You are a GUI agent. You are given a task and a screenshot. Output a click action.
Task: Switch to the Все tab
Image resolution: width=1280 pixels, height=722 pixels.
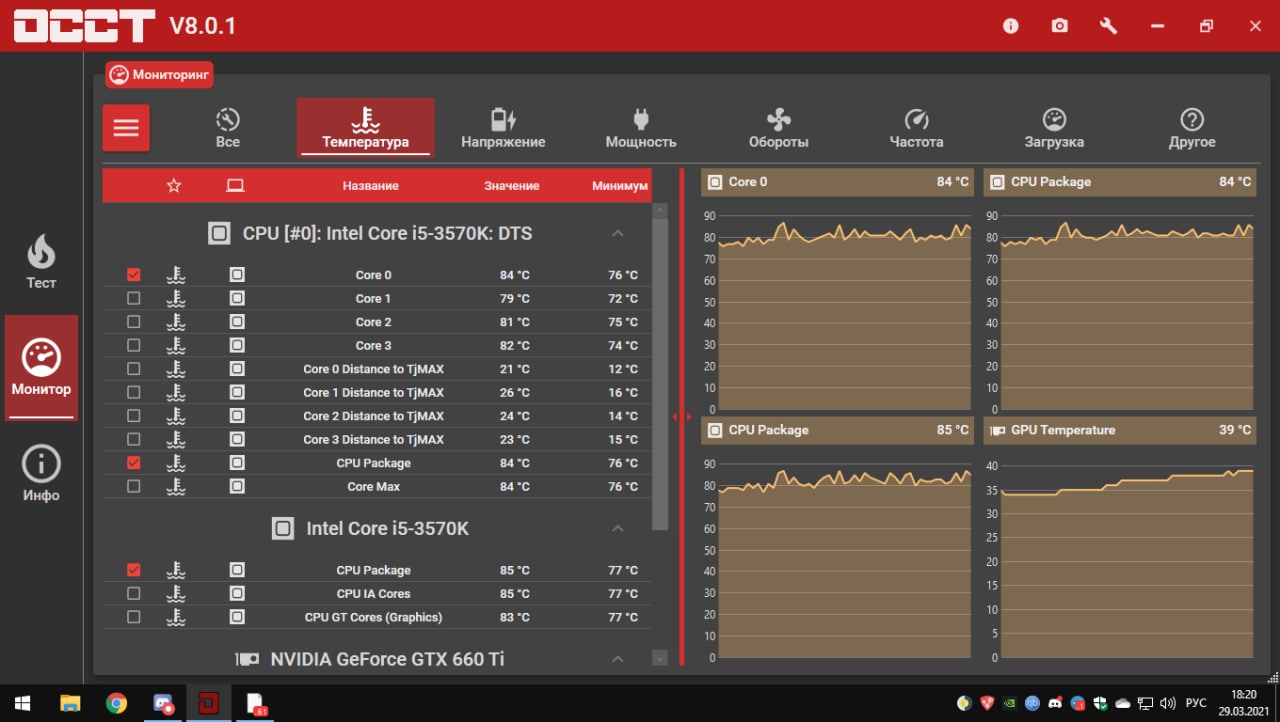[228, 128]
